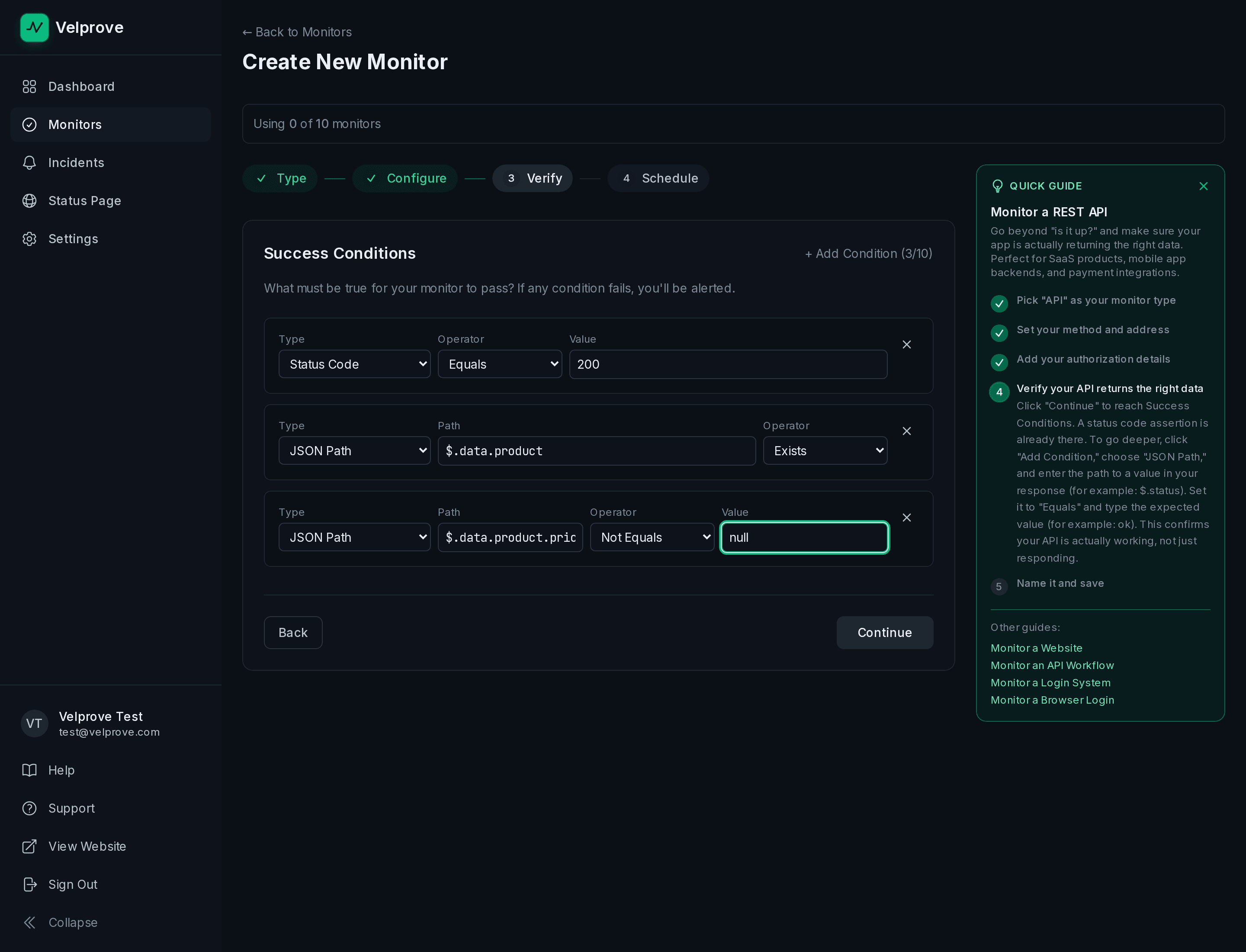Click the Help book icon

[29, 770]
